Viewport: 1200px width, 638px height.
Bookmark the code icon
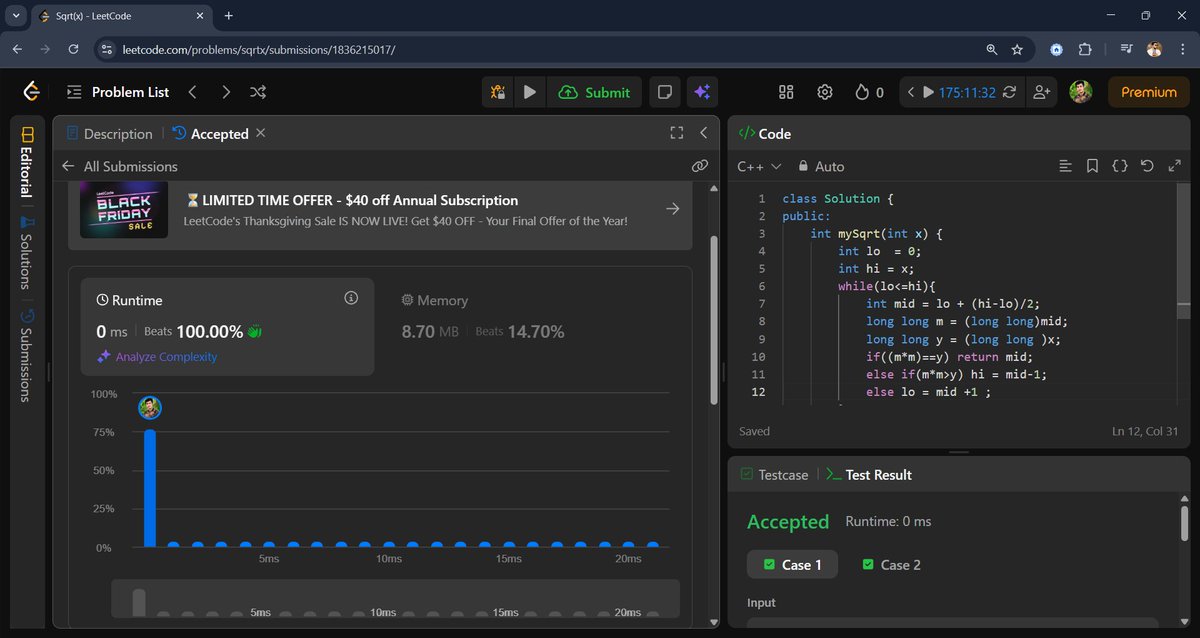[x=1093, y=166]
